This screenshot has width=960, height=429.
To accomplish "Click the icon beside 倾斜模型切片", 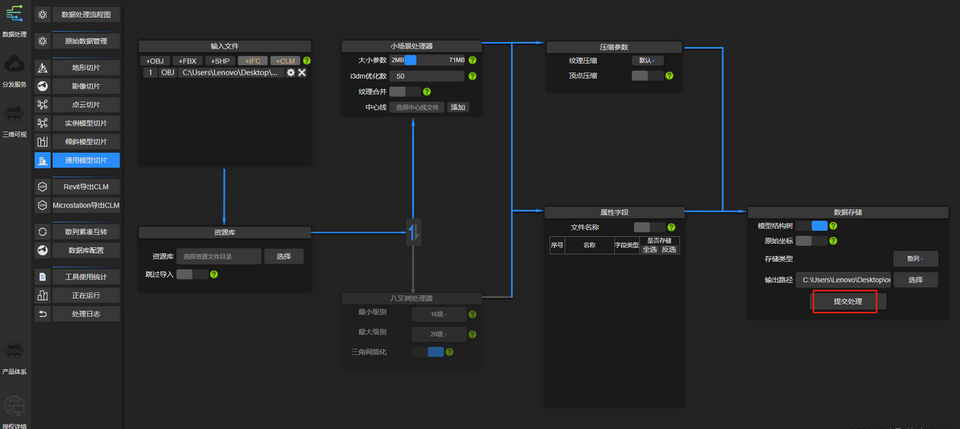I will (x=42, y=141).
